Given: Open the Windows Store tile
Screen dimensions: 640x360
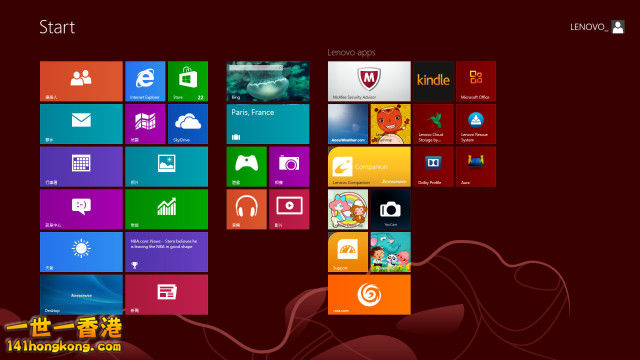Looking at the screenshot, I should pos(188,81).
